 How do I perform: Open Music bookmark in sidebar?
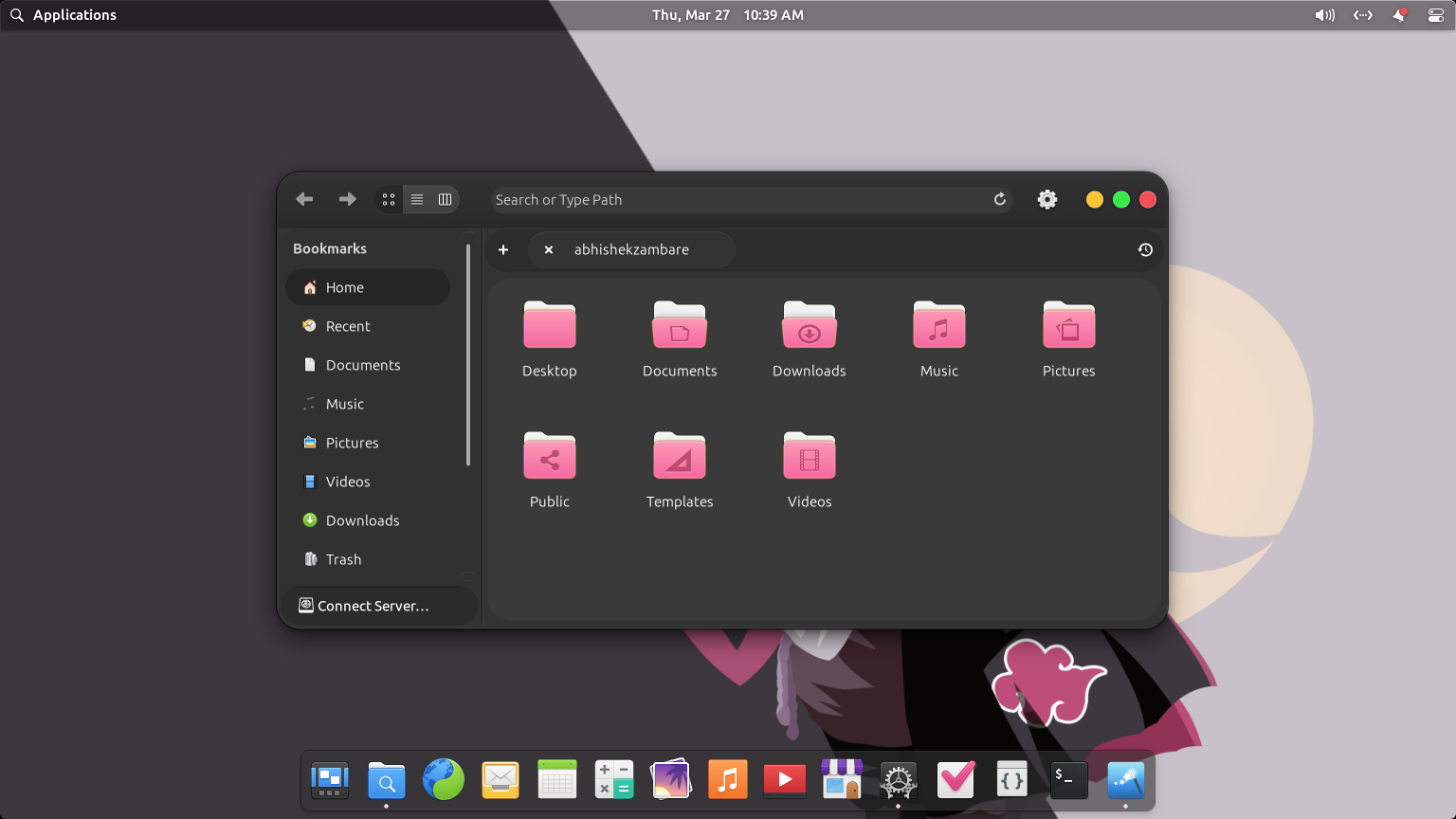point(368,404)
